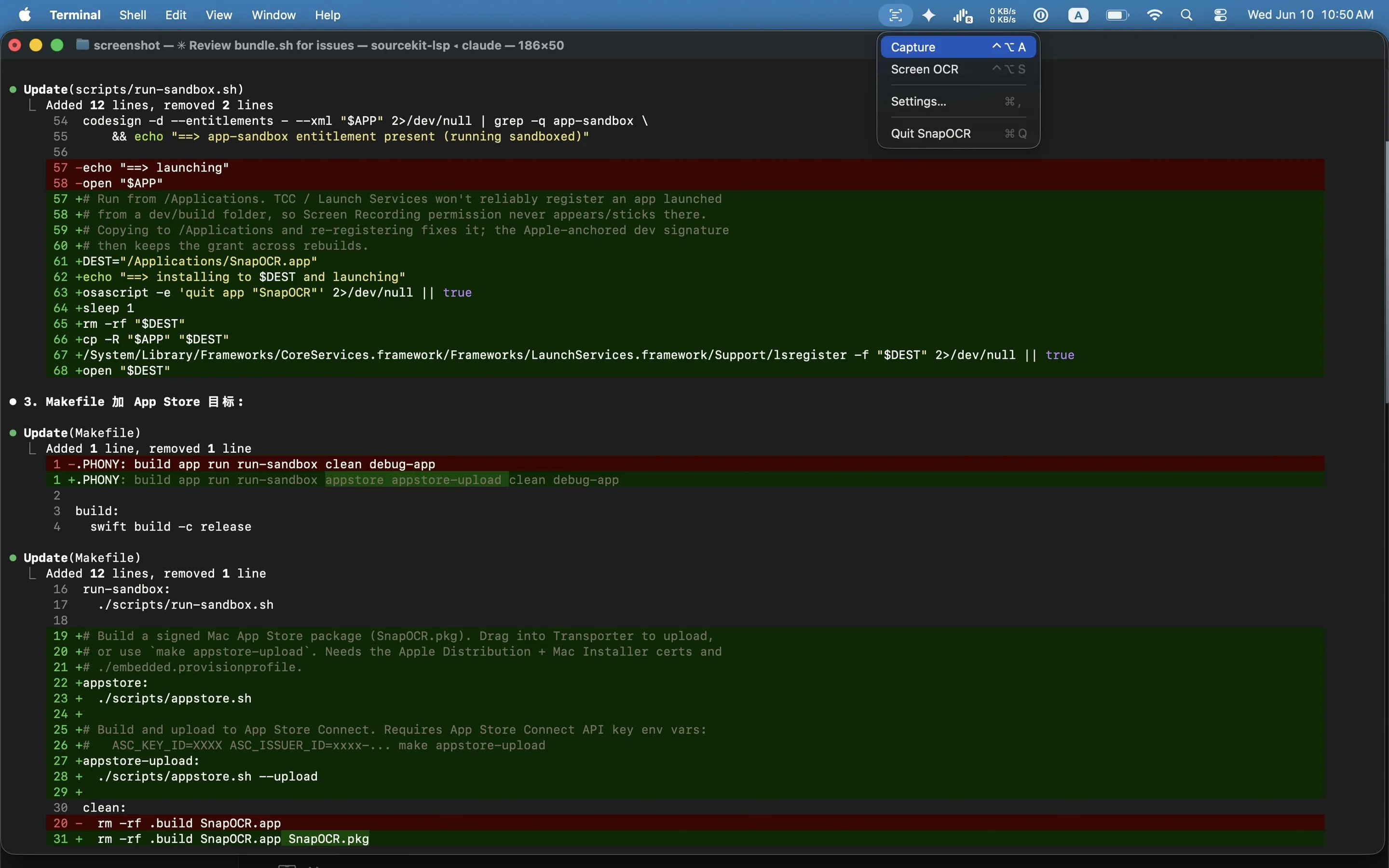Open the View menu
Viewport: 1389px width, 868px height.
tap(218, 15)
